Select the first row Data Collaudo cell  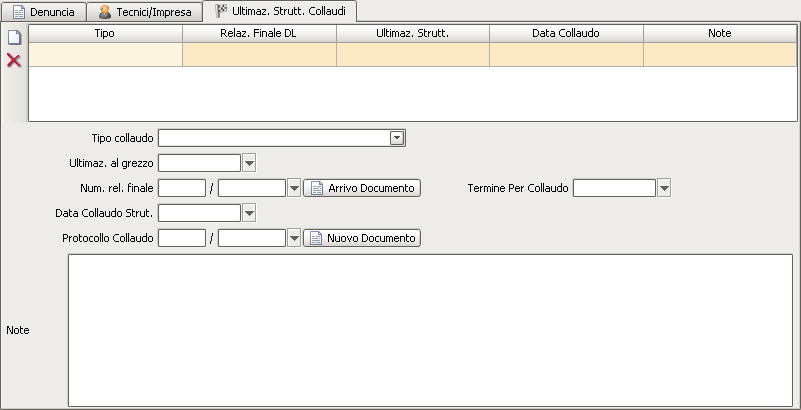566,55
